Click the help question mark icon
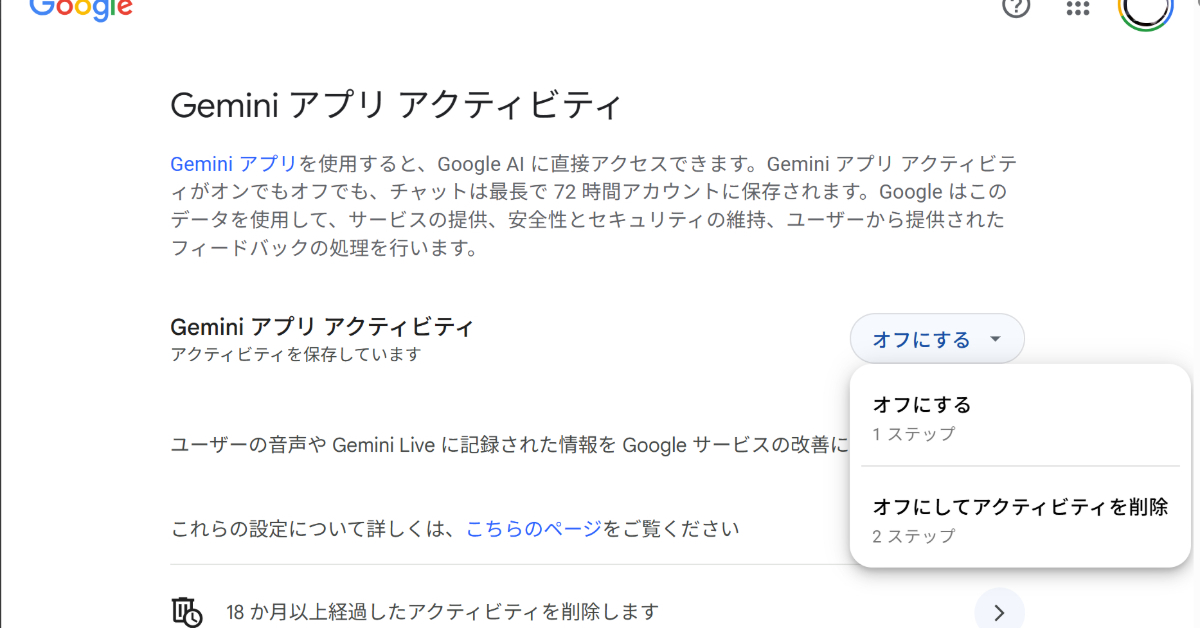This screenshot has height=628, width=1200. [1016, 8]
